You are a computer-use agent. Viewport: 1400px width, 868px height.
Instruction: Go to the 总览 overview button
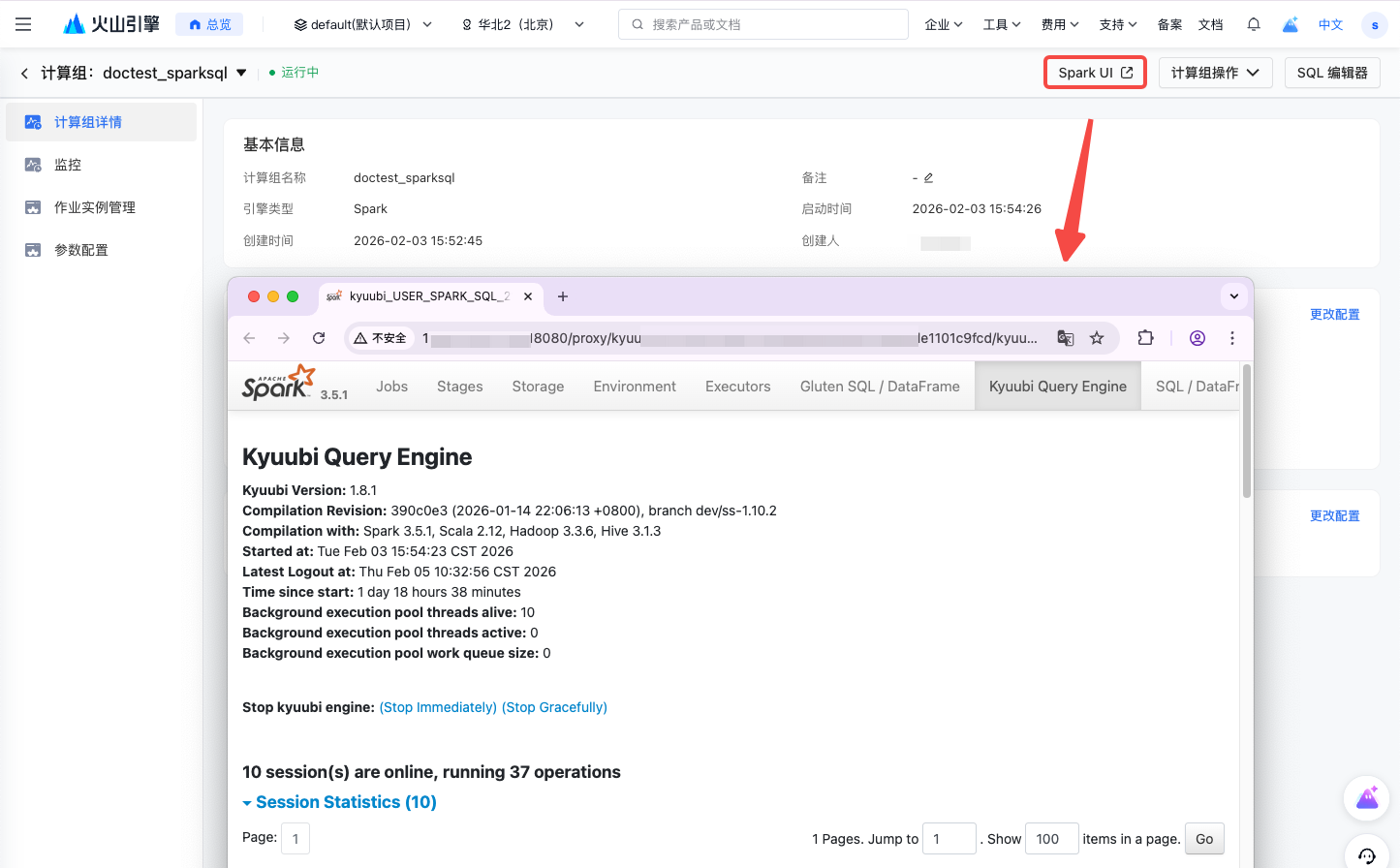pos(209,24)
